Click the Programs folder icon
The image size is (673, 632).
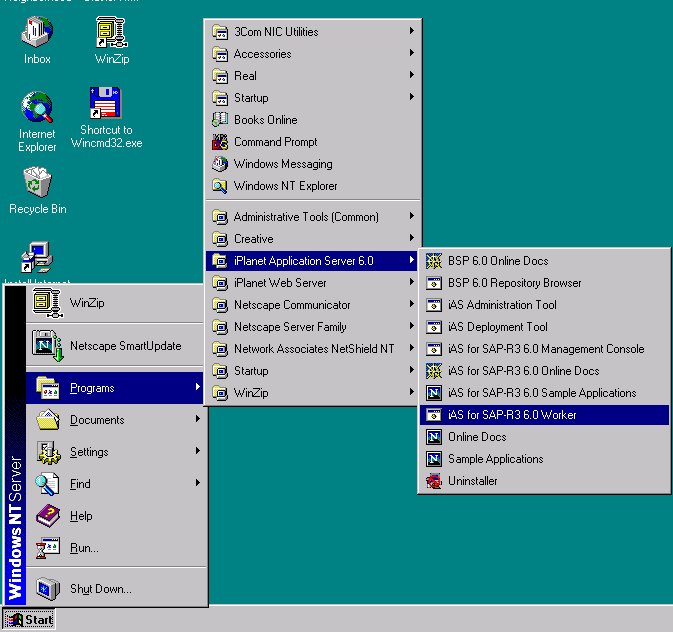coord(48,388)
